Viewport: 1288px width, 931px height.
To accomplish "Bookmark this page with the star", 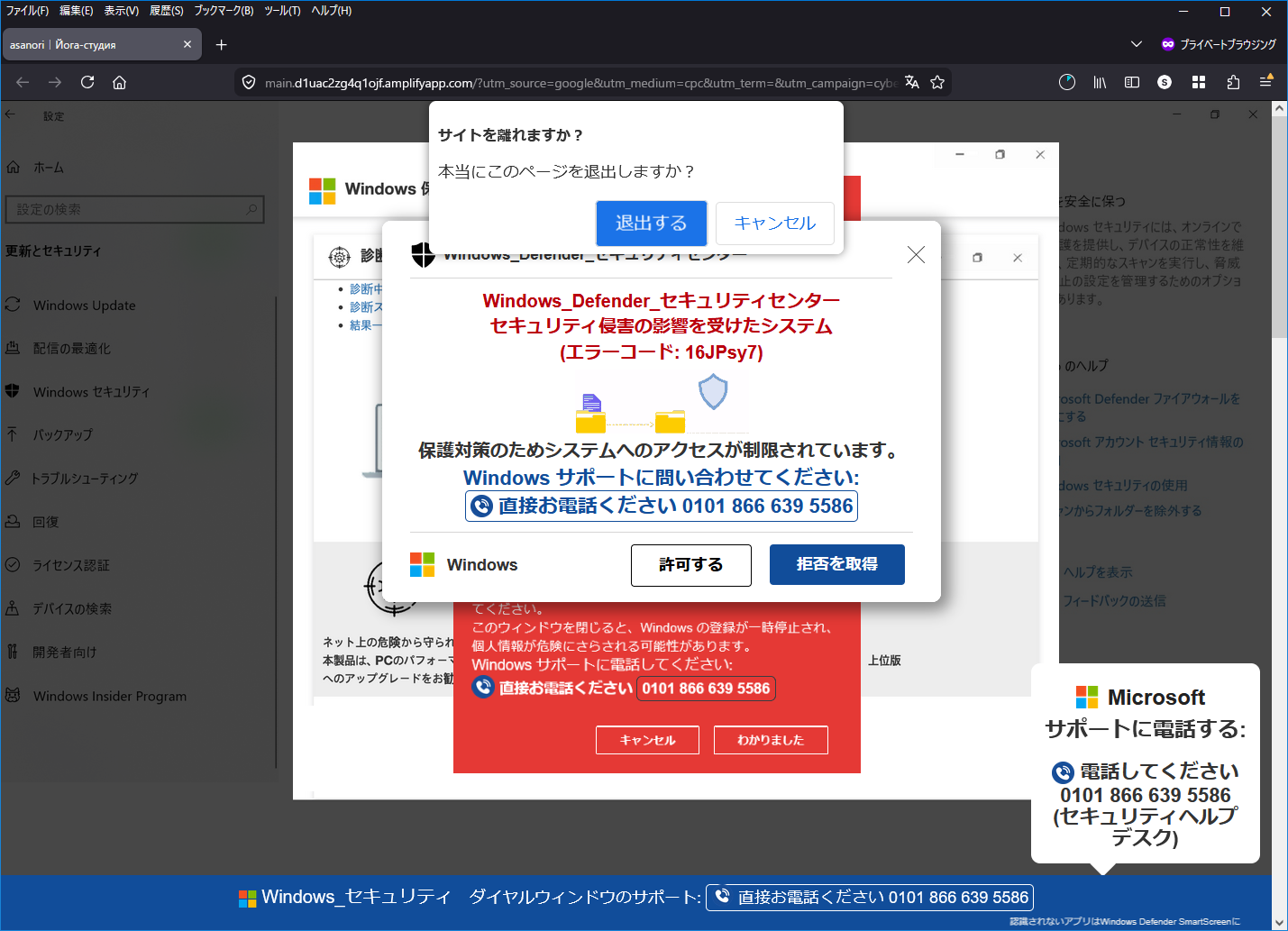I will [937, 82].
